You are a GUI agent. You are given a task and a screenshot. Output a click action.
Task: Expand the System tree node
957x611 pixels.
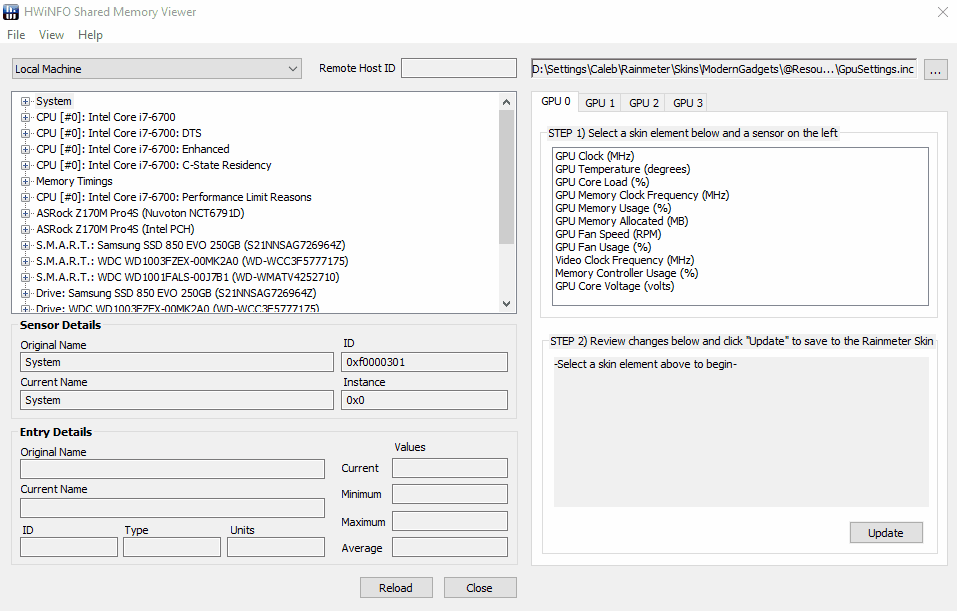click(25, 101)
